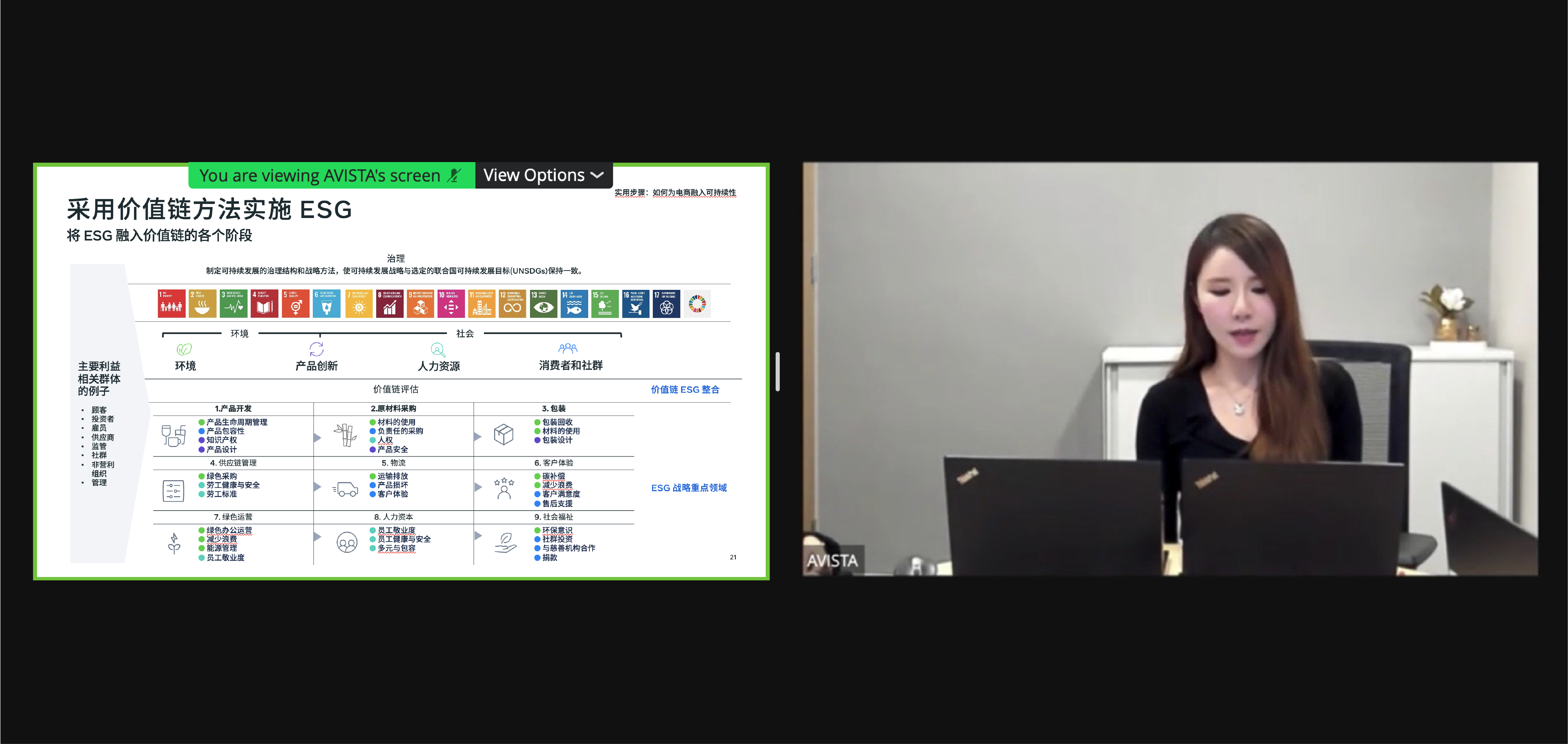Click the underlined header 实用步骤：如何为电商融入可持续性
This screenshot has height=744, width=1568.
pos(675,193)
